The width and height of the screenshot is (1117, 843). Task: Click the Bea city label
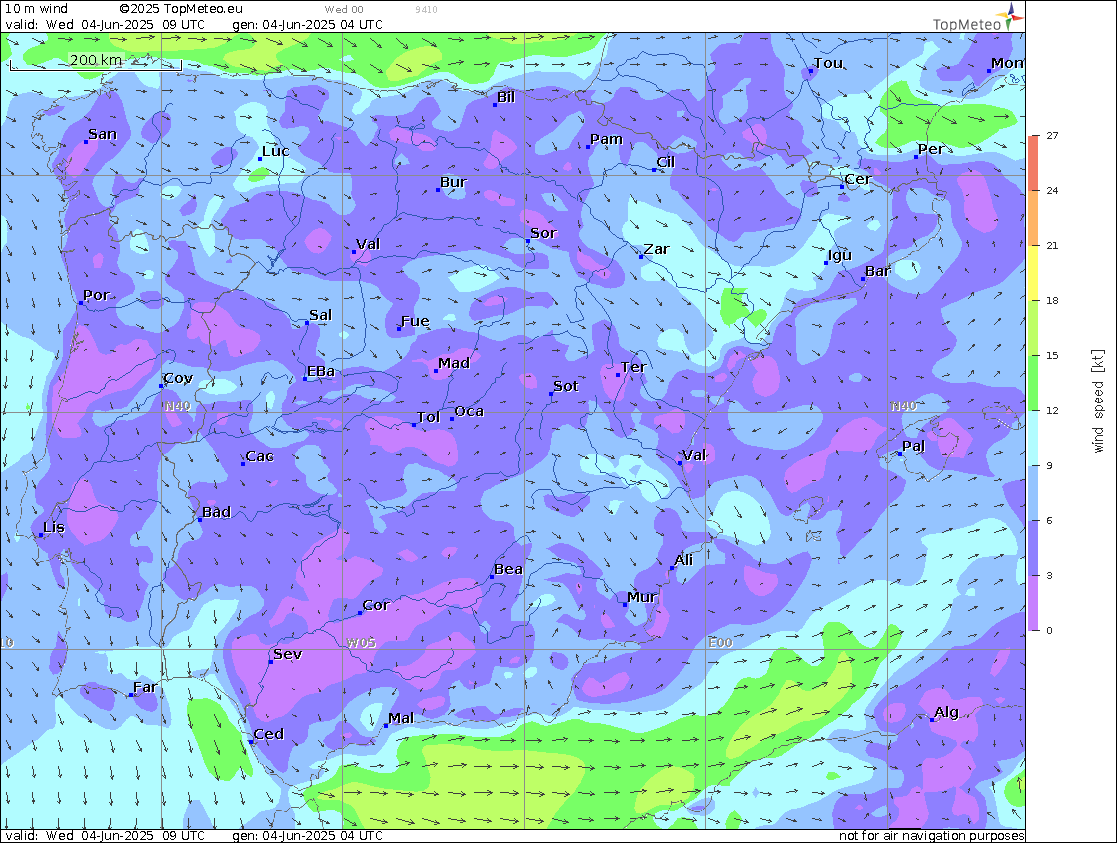tap(508, 569)
